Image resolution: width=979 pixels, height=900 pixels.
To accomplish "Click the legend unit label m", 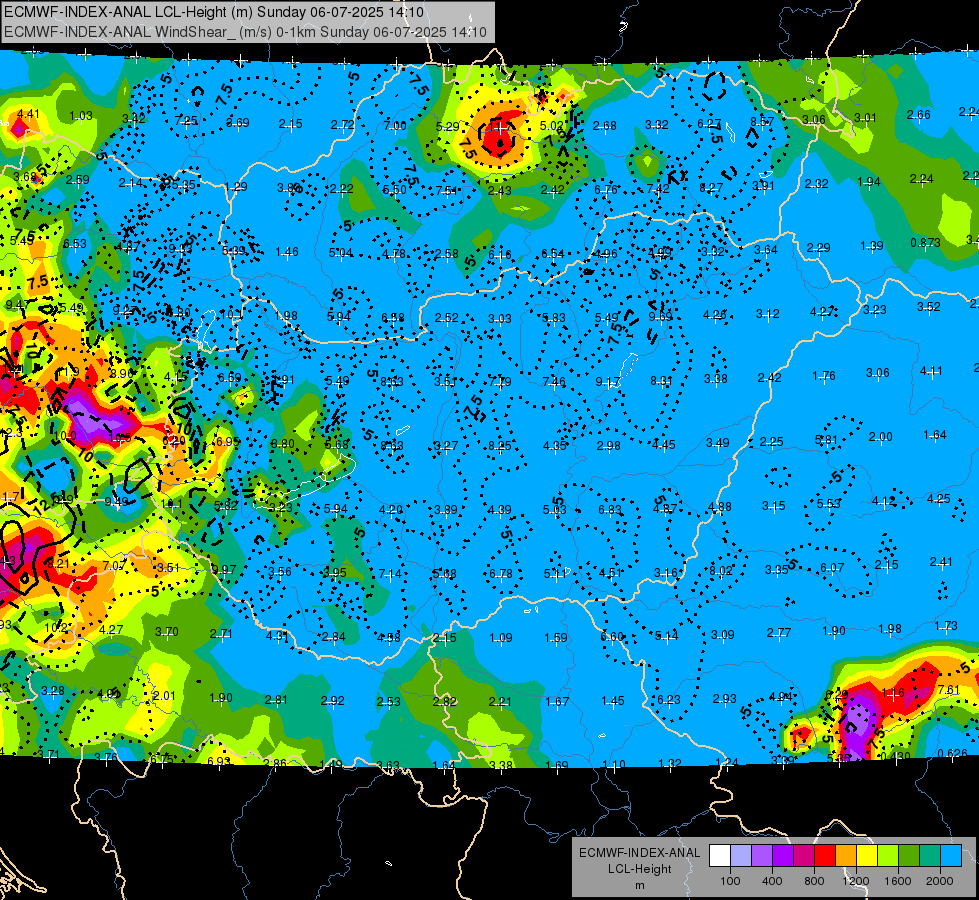I will pyautogui.click(x=639, y=886).
